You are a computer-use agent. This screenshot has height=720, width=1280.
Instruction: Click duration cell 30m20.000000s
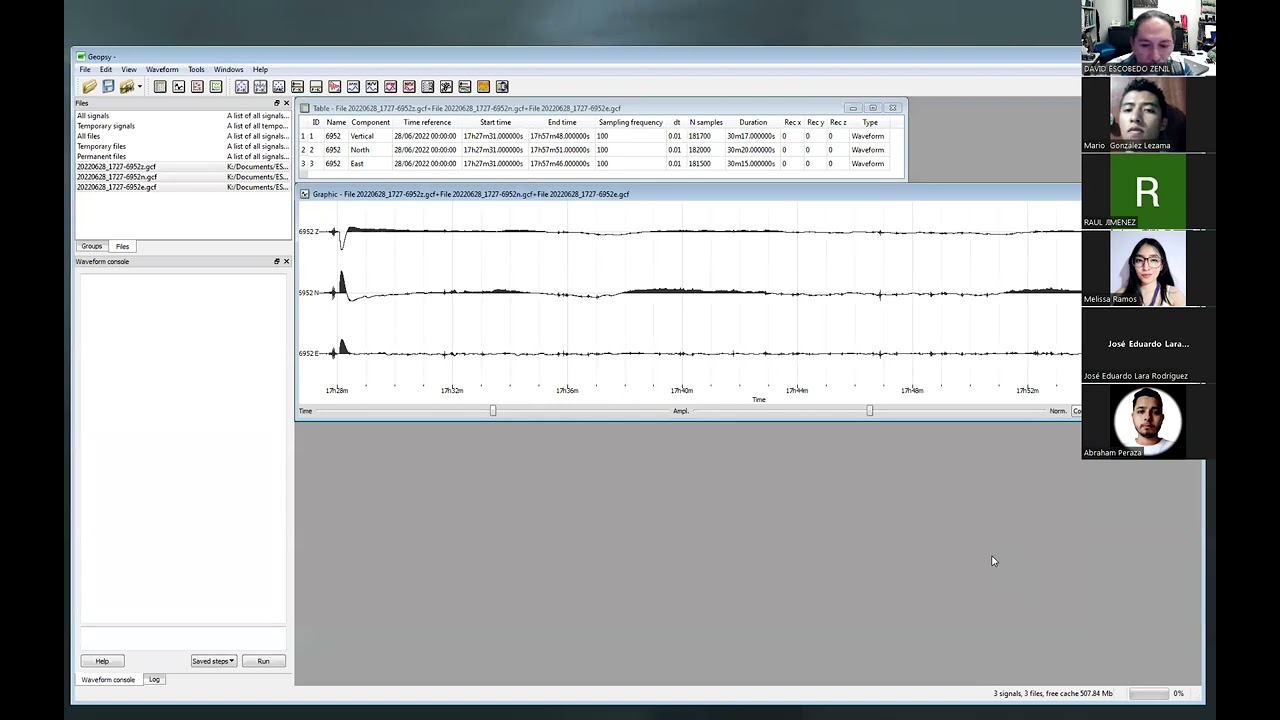coord(751,150)
